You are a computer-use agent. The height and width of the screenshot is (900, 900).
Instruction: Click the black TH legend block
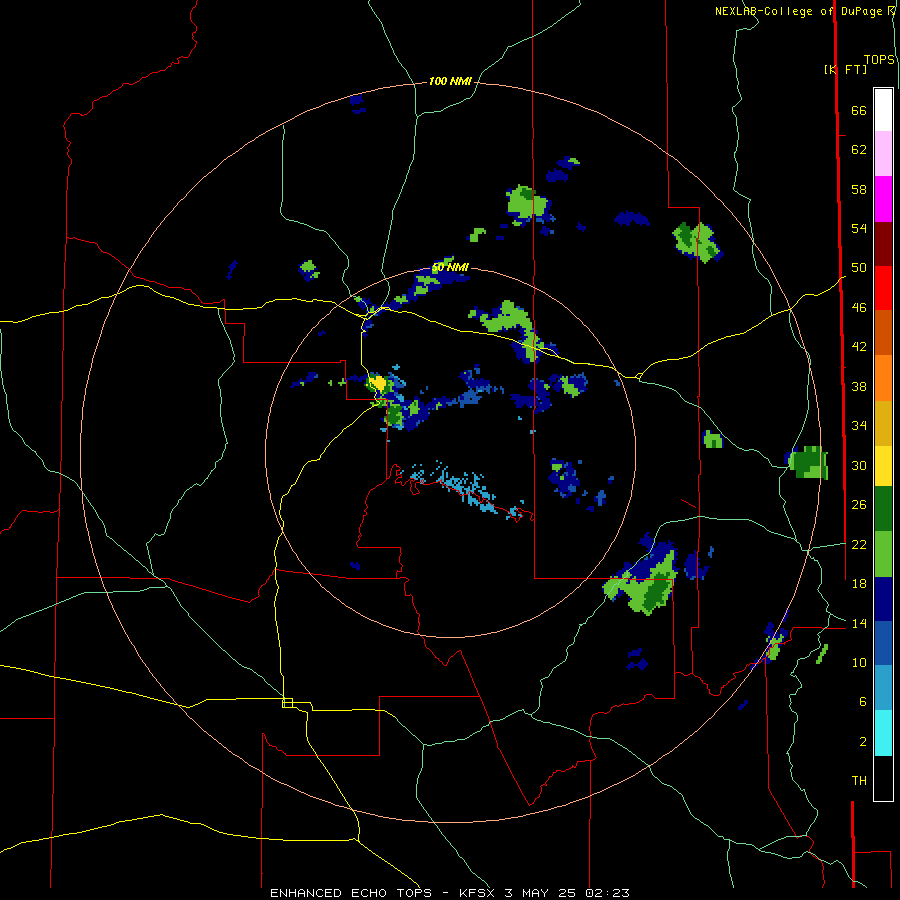883,778
